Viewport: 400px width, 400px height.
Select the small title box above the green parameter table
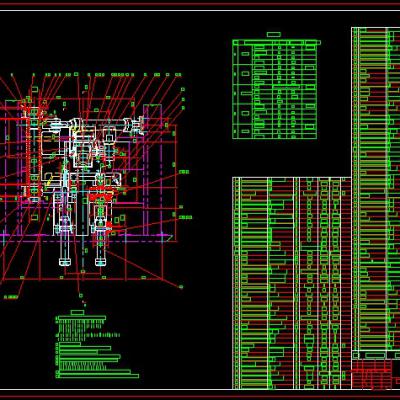(x=274, y=34)
